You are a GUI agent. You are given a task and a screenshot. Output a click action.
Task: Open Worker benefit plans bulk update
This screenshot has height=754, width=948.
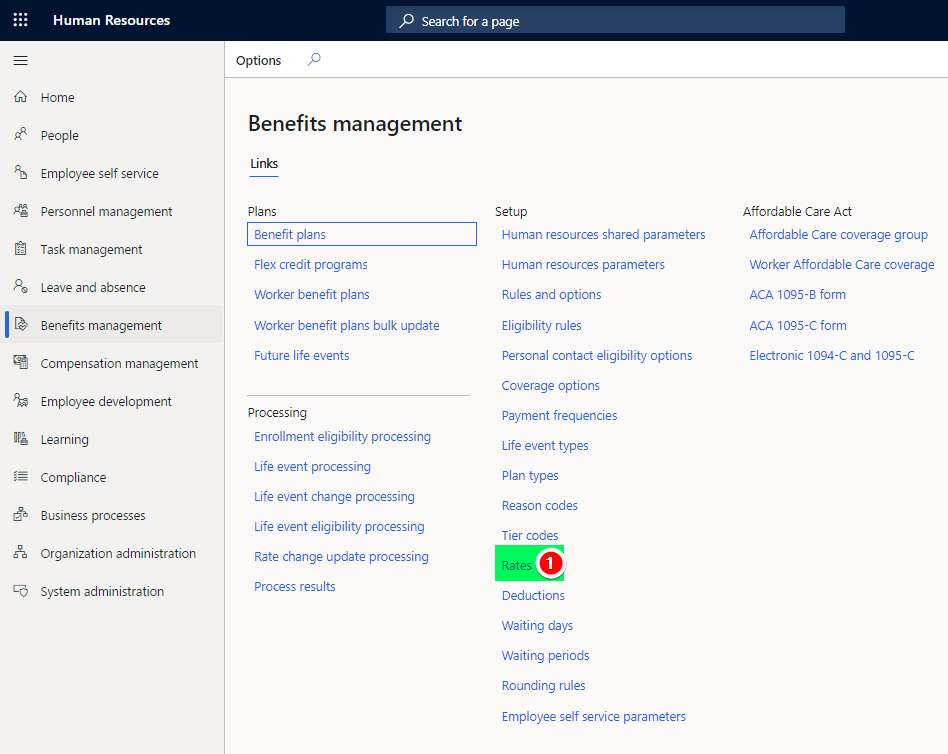[x=346, y=325]
